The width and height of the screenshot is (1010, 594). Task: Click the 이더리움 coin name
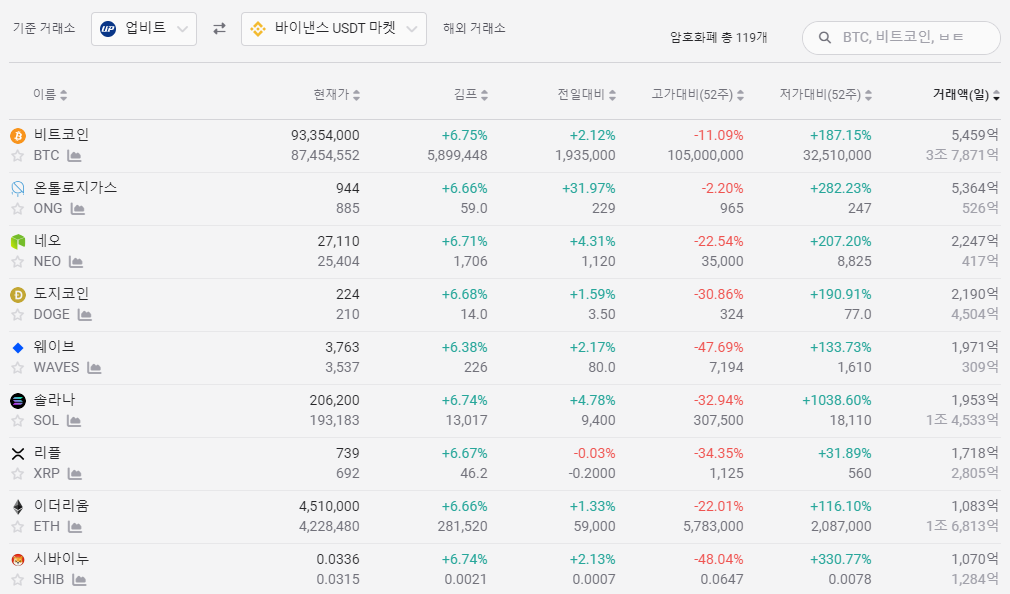[61, 506]
